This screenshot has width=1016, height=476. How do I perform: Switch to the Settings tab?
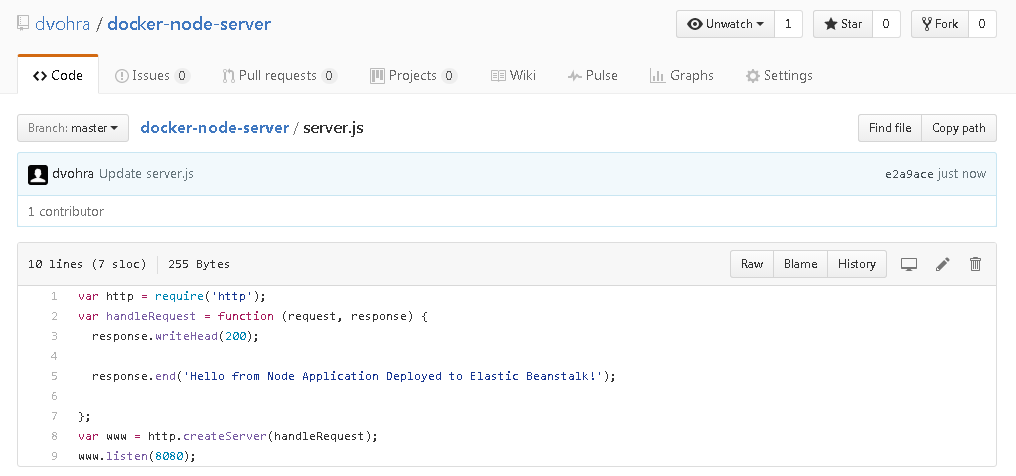779,76
